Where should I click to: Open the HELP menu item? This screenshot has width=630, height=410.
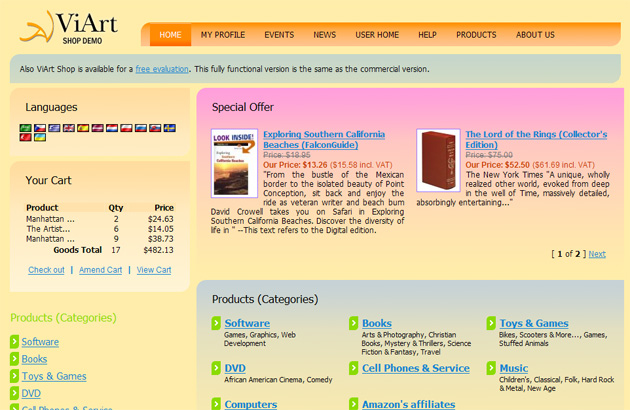428,35
